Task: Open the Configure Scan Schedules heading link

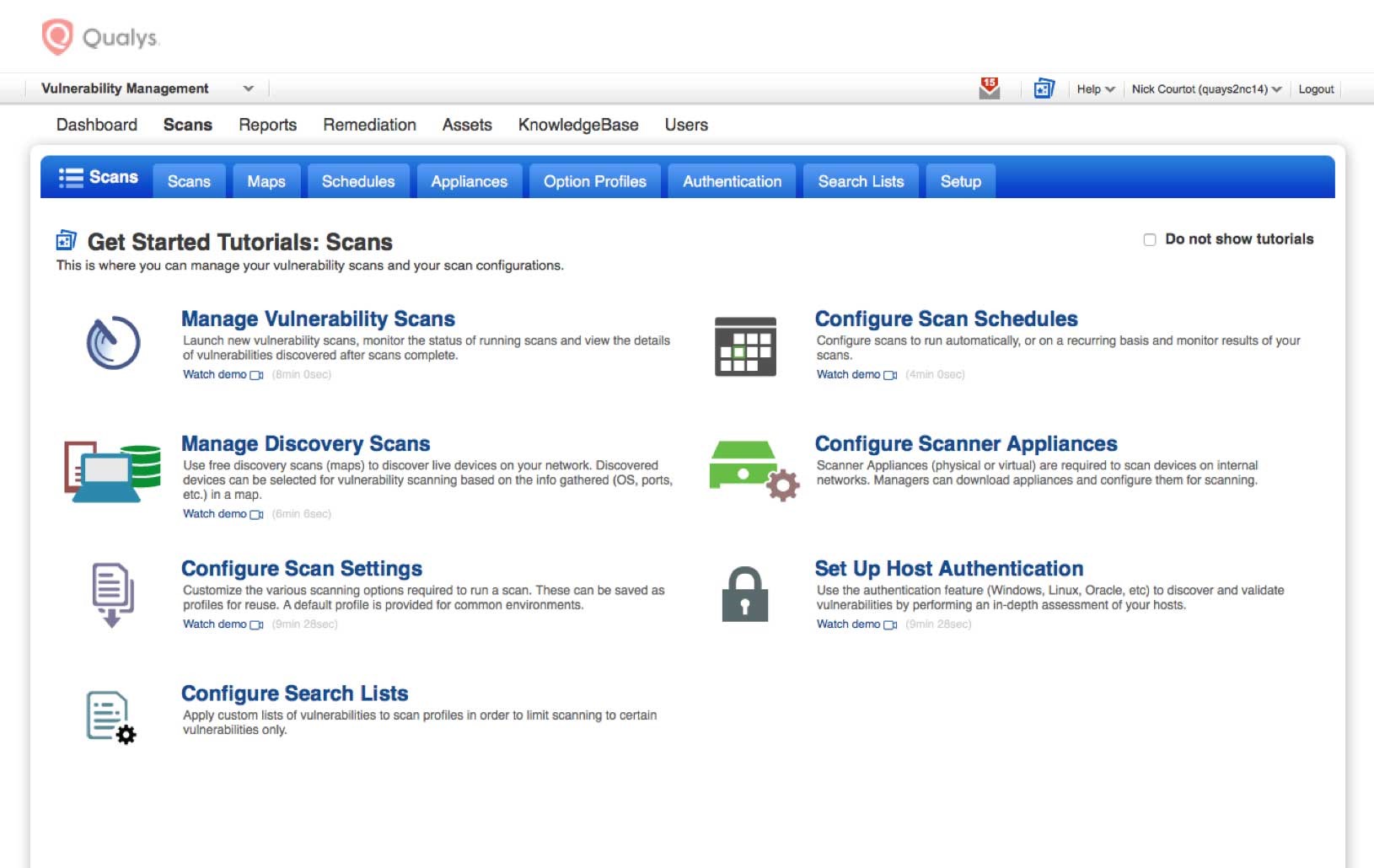Action: tap(947, 319)
